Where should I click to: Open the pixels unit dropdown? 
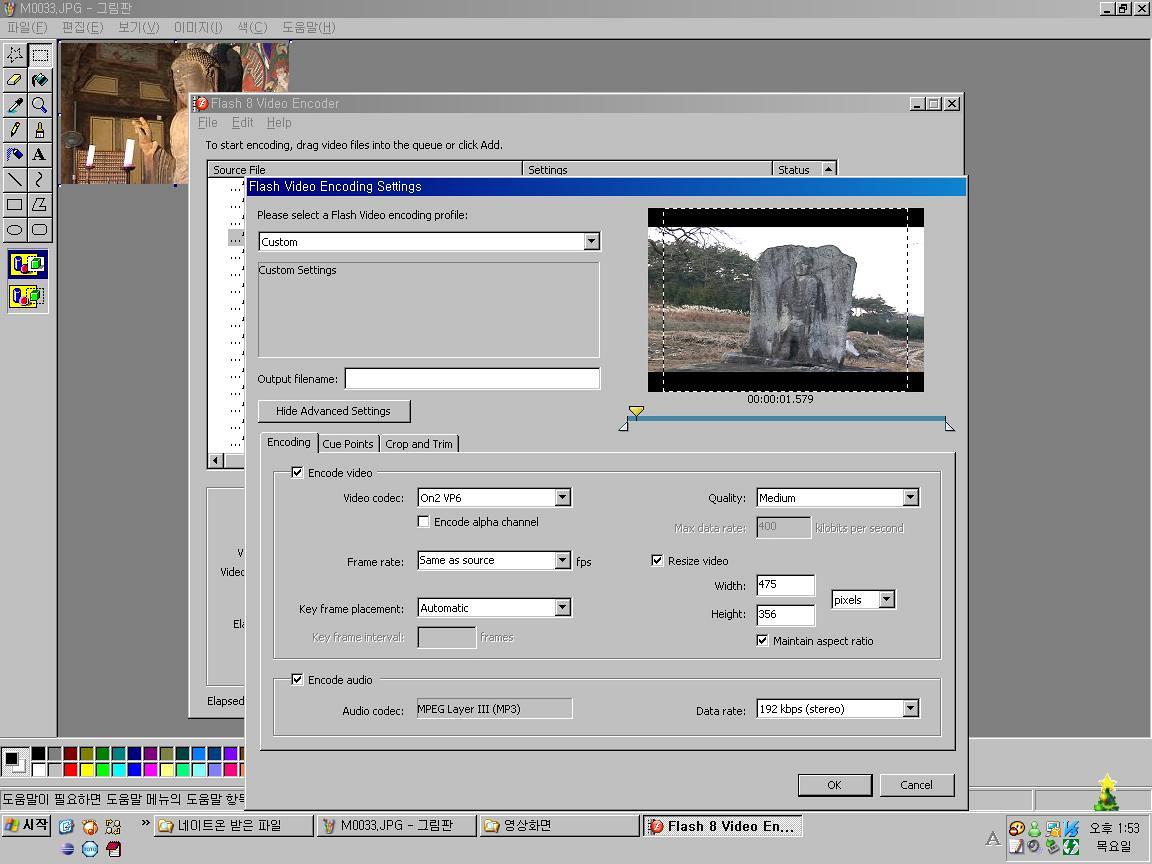click(887, 600)
